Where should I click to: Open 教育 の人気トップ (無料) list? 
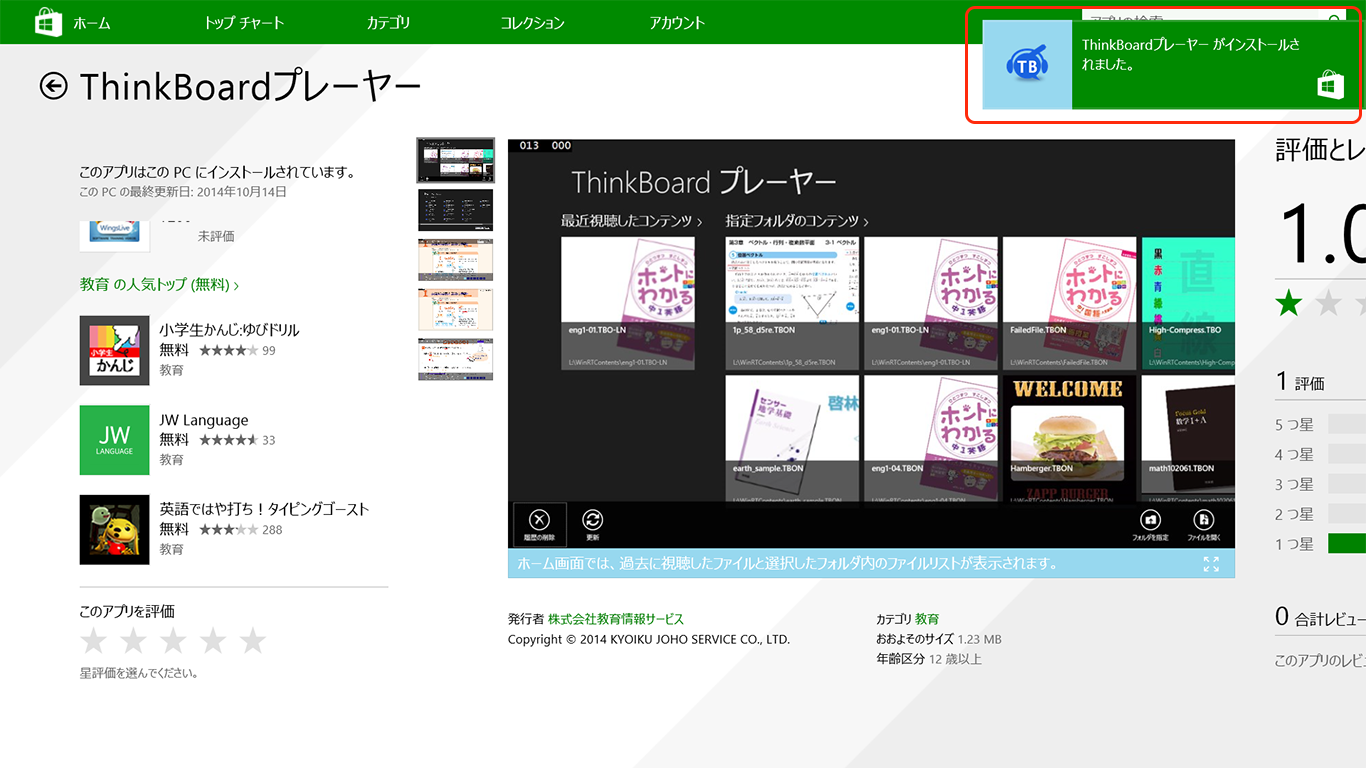(159, 285)
